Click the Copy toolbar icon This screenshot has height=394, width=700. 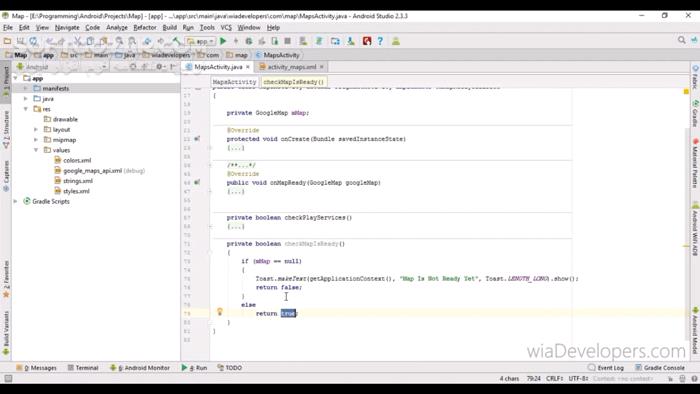[x=90, y=41]
